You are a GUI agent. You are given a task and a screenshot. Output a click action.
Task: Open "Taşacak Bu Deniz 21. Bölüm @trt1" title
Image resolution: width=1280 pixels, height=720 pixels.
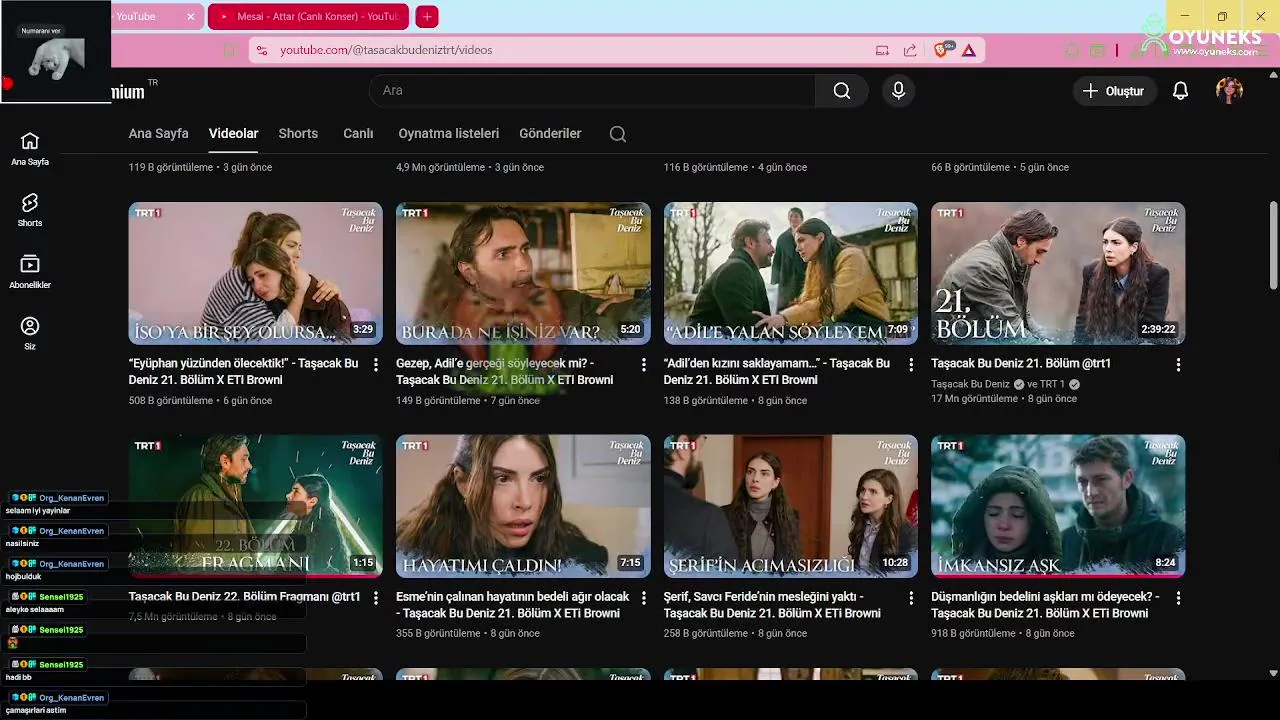[x=1021, y=364]
